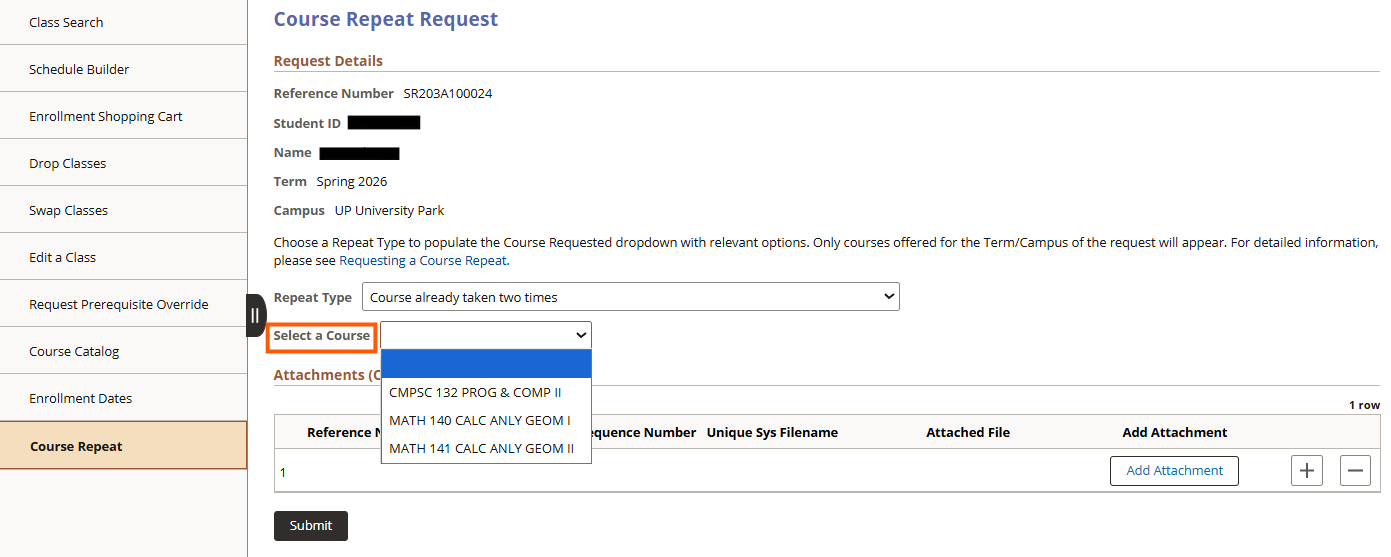Open Class Search in the sidebar
Viewport: 1391px width, 557px height.
pos(66,22)
